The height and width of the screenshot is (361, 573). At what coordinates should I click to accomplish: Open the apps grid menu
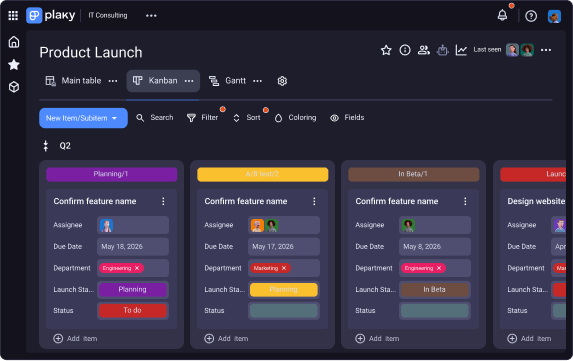13,15
